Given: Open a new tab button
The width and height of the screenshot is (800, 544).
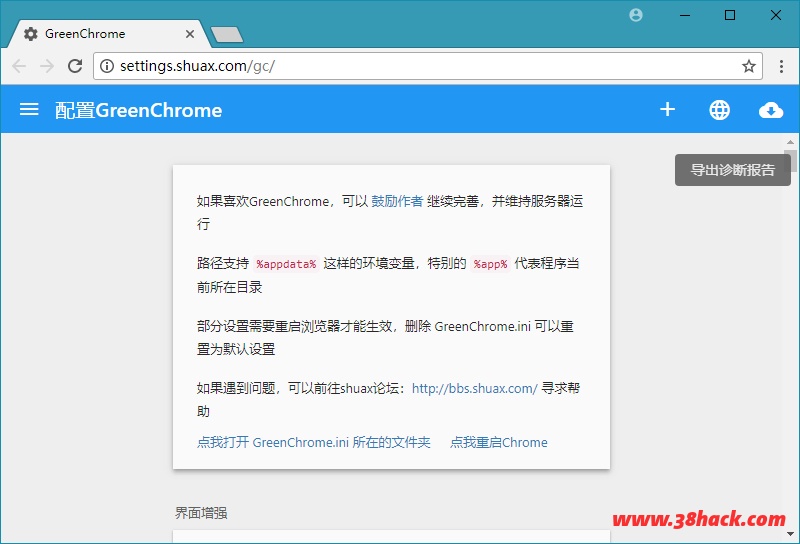Looking at the screenshot, I should (227, 35).
